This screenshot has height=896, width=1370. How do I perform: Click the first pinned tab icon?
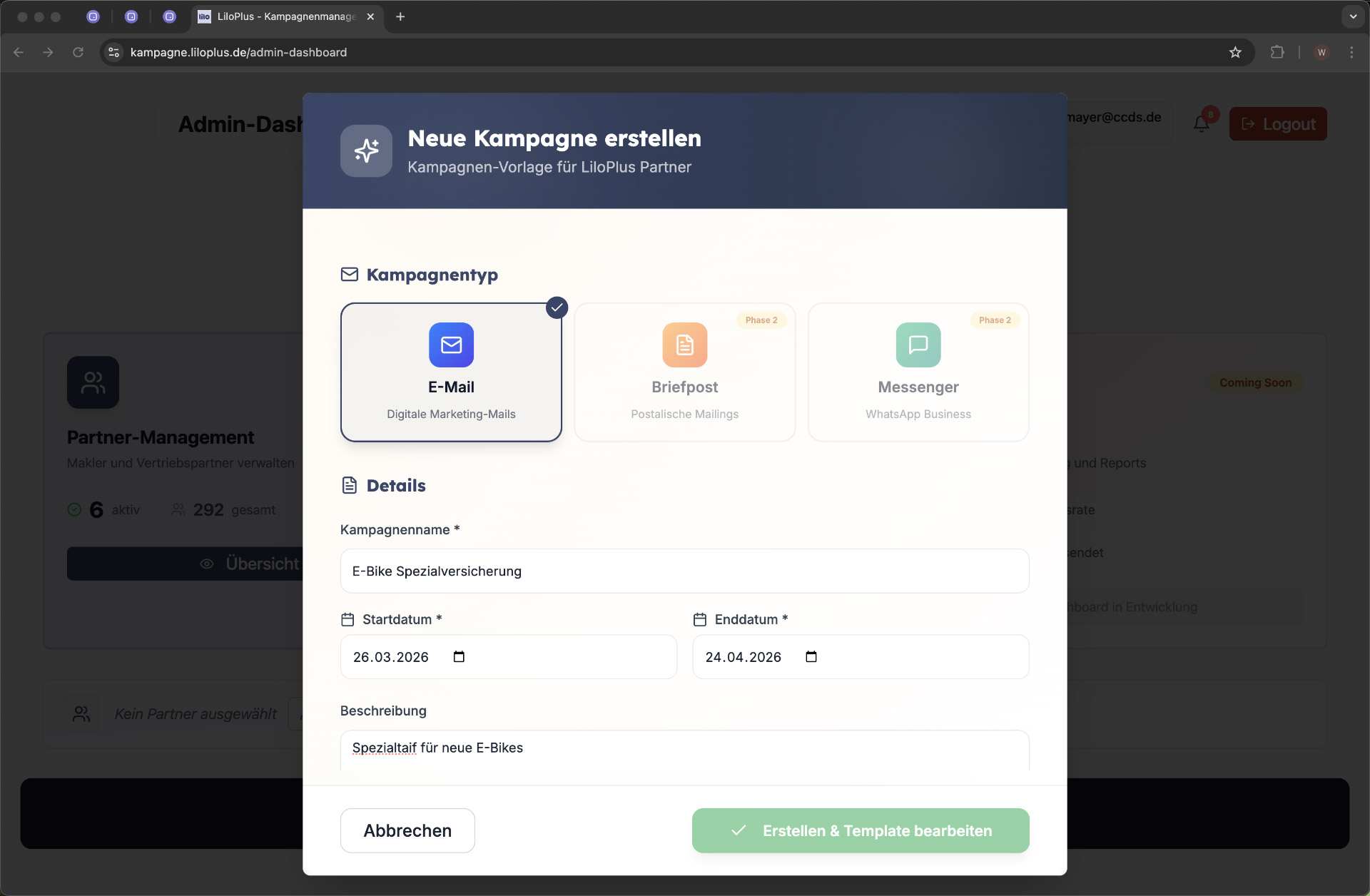pos(93,16)
